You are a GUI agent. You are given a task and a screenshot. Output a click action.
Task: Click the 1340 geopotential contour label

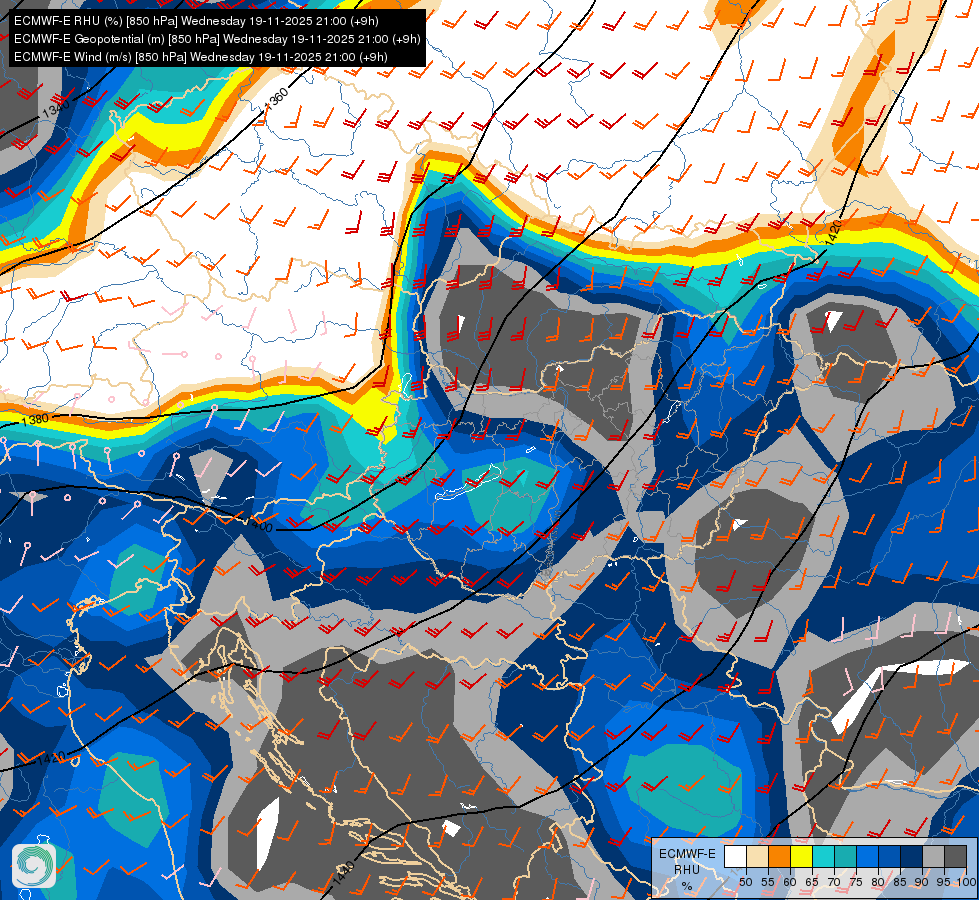point(56,109)
